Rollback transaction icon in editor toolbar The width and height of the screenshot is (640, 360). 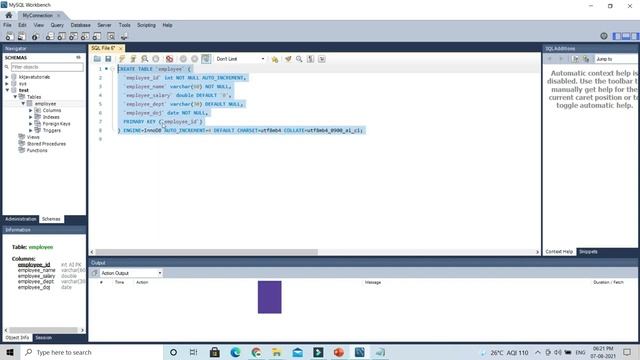[195, 59]
